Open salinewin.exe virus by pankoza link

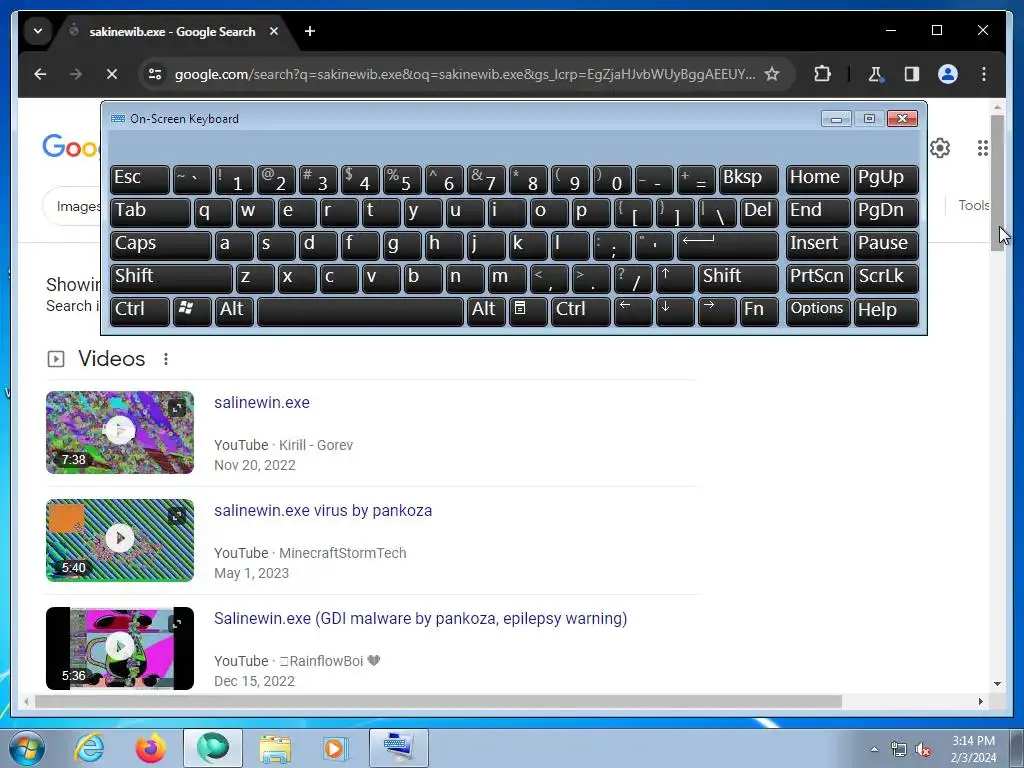click(x=323, y=510)
